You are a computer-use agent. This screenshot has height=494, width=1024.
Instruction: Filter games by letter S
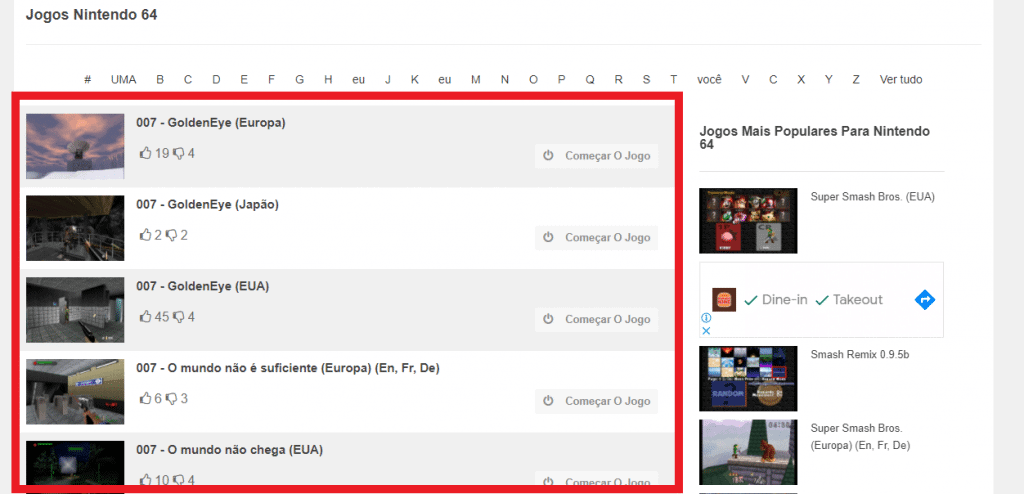click(x=647, y=80)
